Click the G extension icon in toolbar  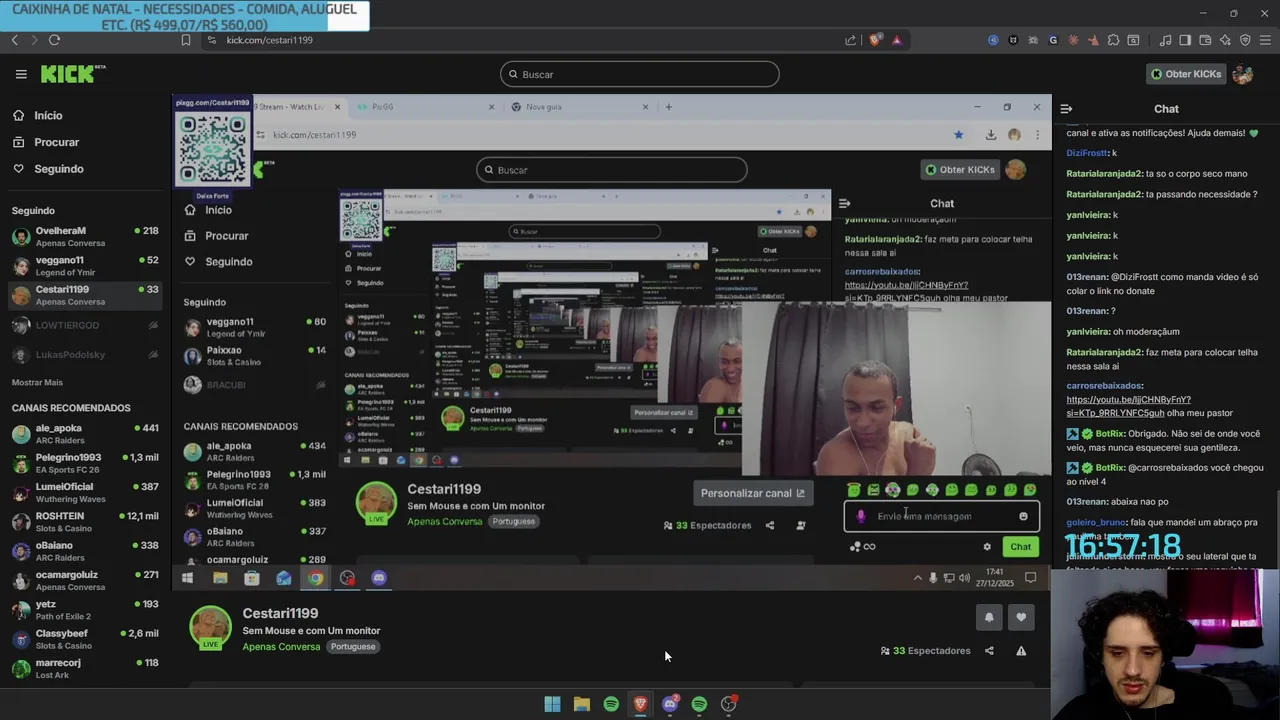(1053, 40)
